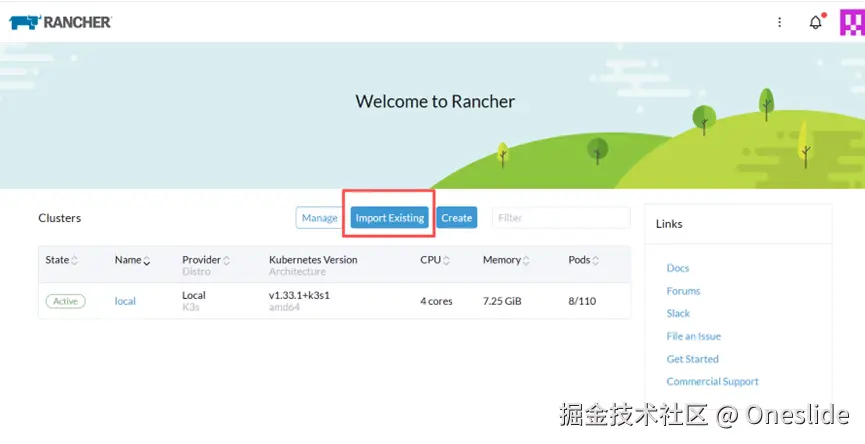Image resolution: width=865 pixels, height=444 pixels.
Task: Open the three-dot options menu
Action: pos(779,22)
